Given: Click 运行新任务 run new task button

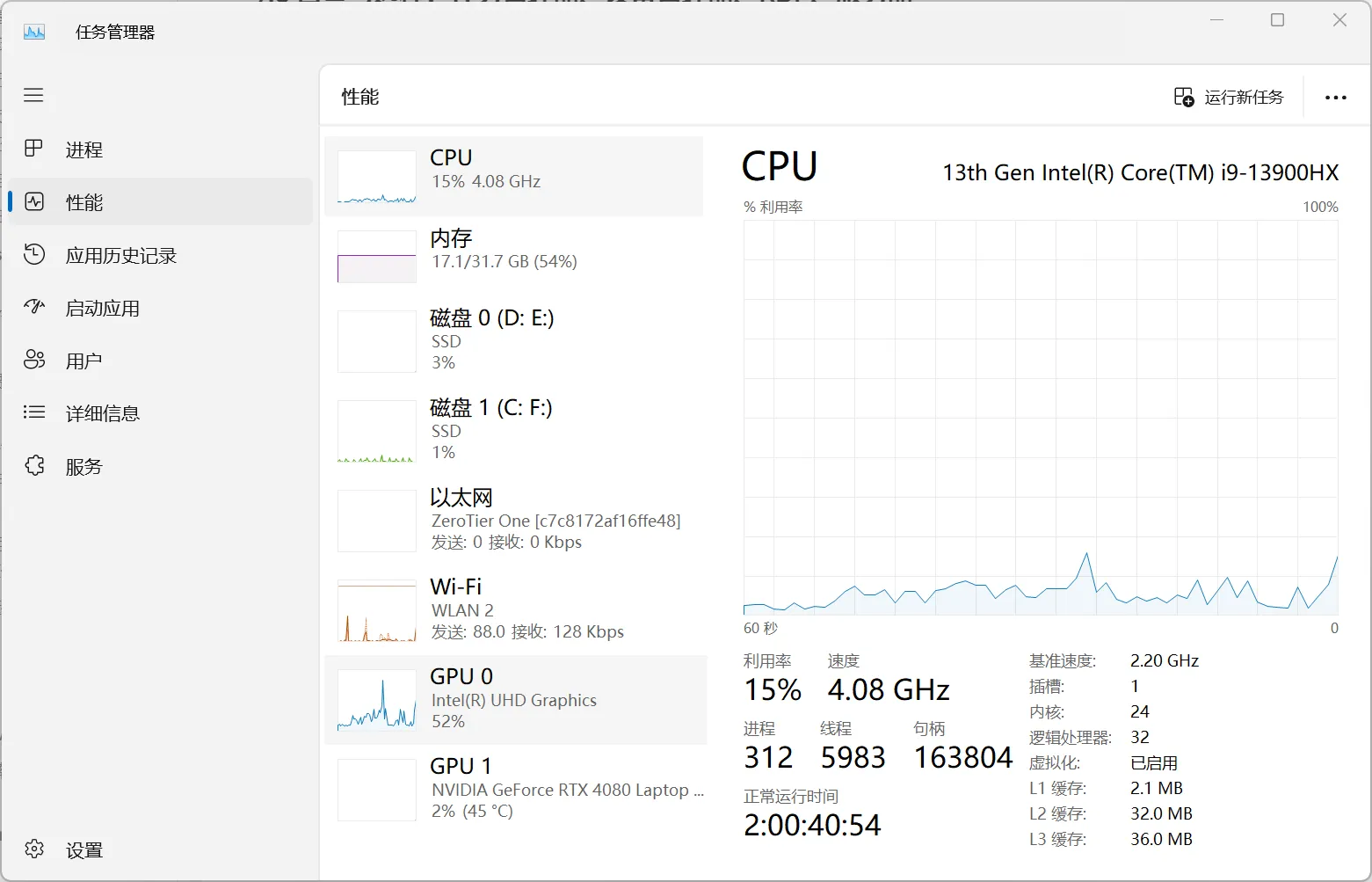Looking at the screenshot, I should (x=1229, y=97).
